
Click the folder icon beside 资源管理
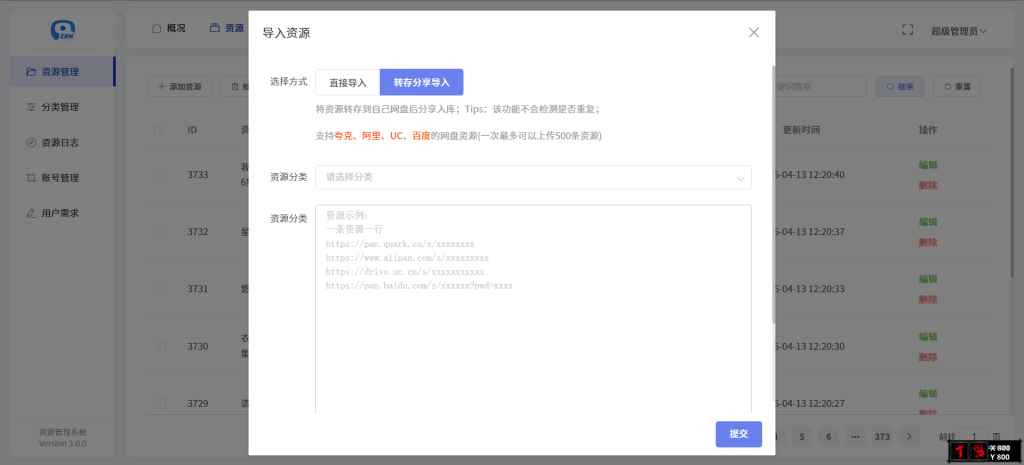31,72
